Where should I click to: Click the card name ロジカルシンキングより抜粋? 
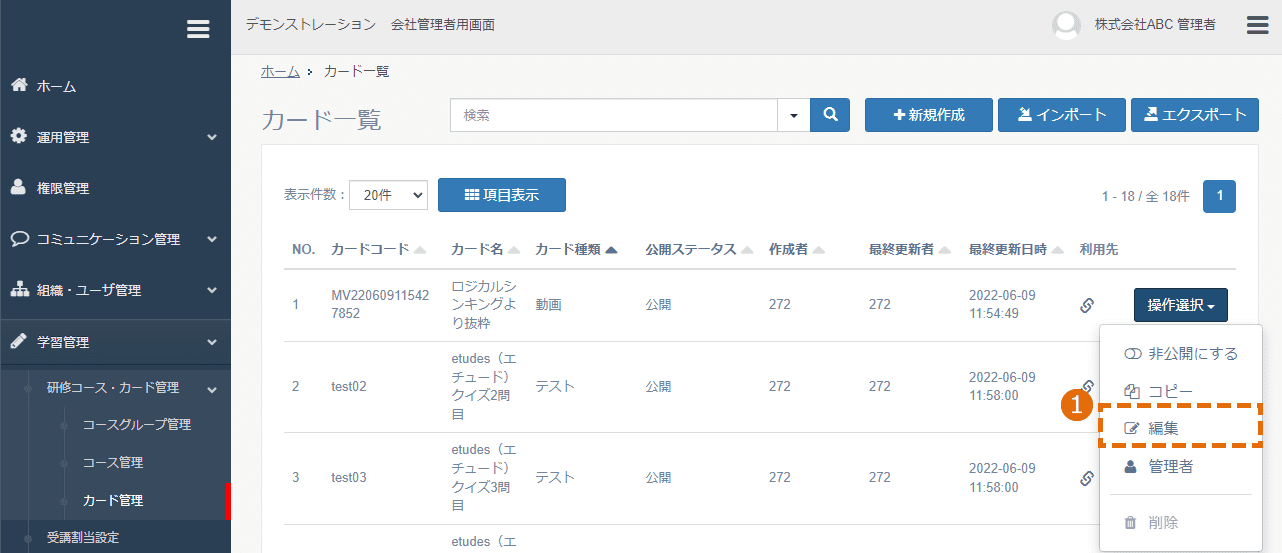(484, 305)
